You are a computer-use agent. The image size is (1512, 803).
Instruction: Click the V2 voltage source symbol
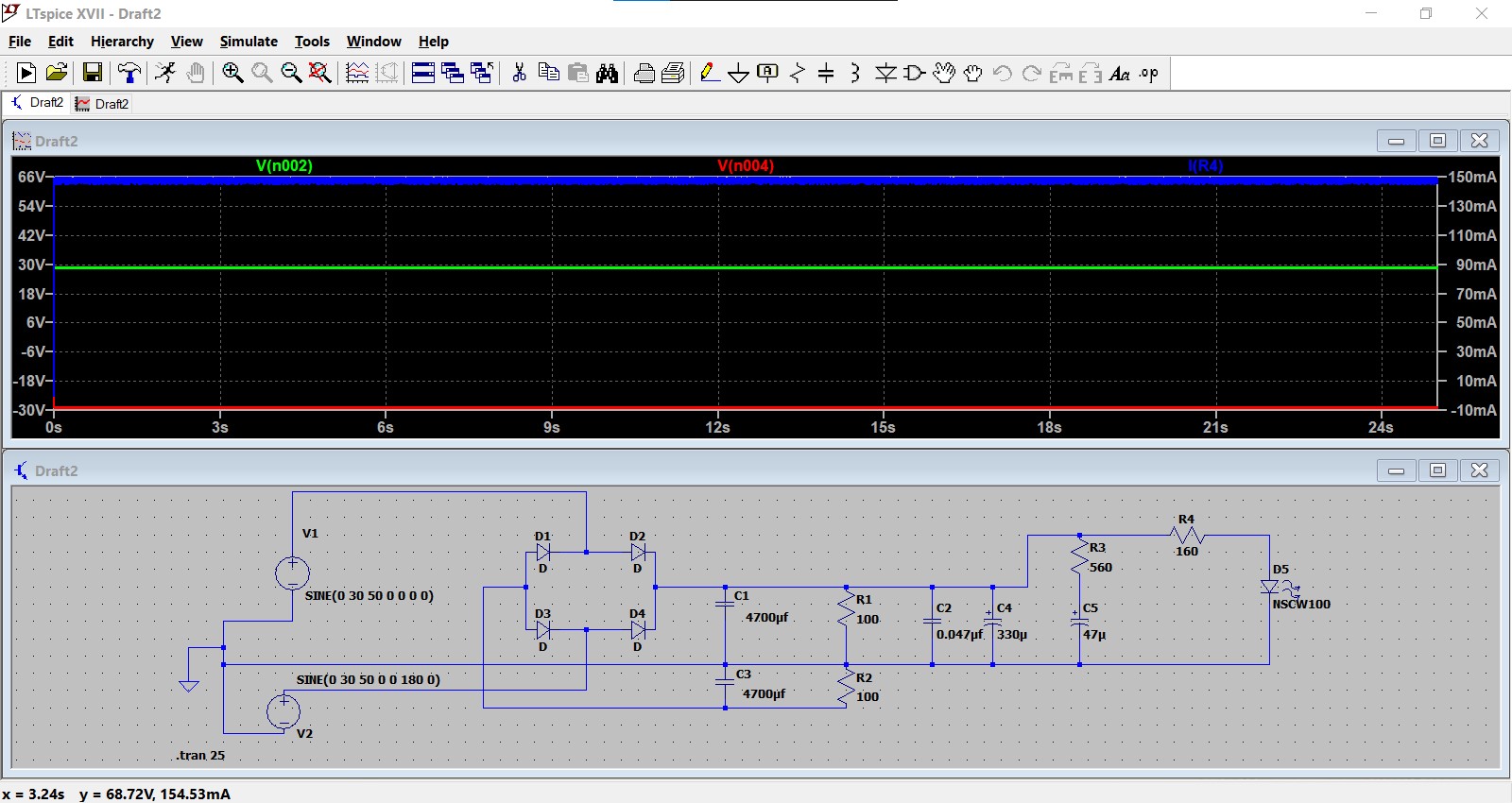[x=283, y=710]
